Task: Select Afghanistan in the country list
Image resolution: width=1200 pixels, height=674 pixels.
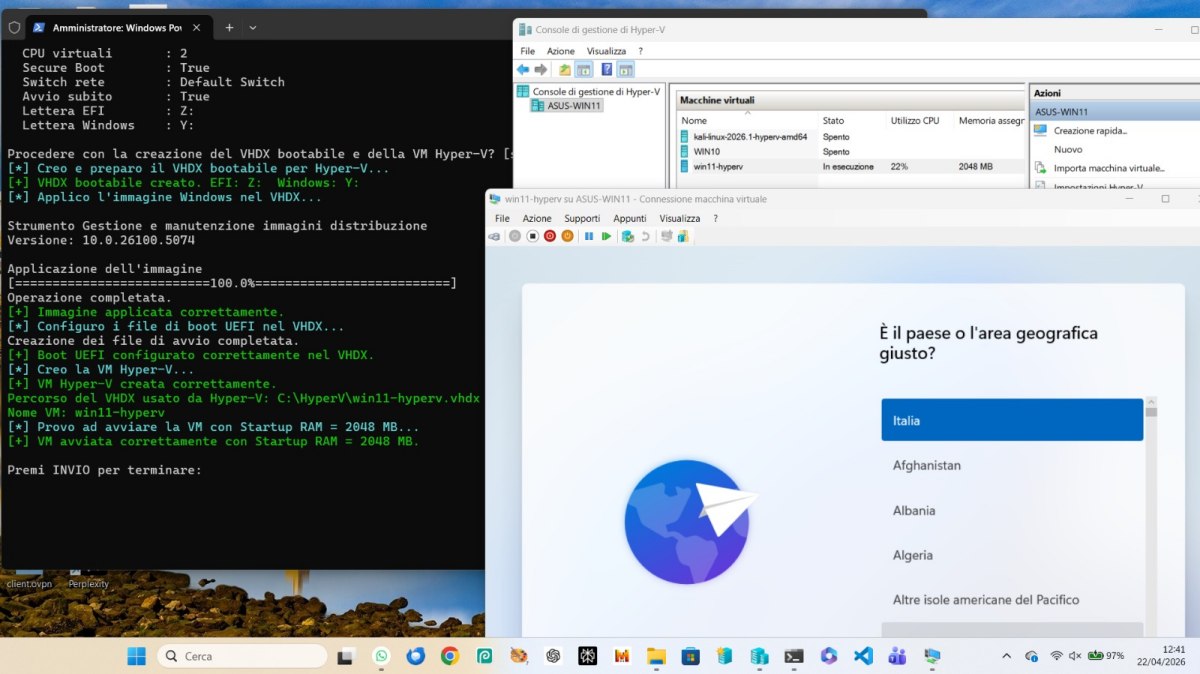Action: click(1011, 465)
